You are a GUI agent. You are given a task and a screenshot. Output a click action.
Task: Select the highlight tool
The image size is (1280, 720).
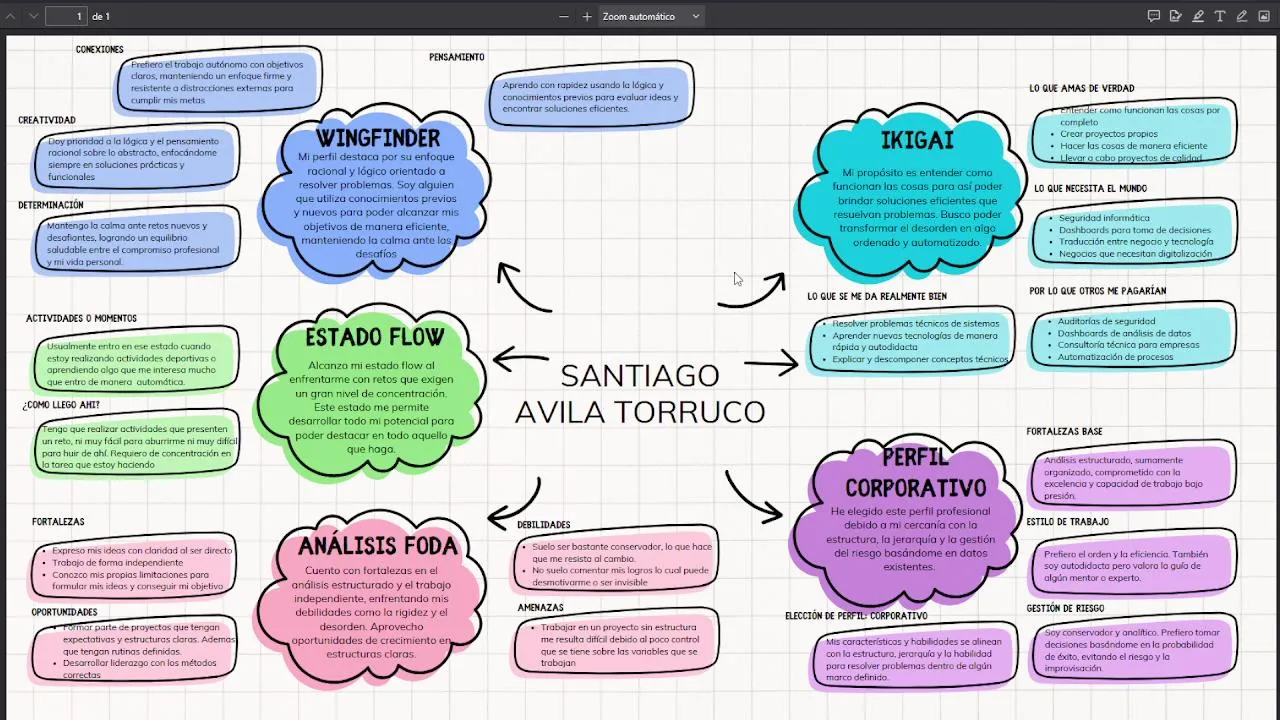coord(1198,16)
